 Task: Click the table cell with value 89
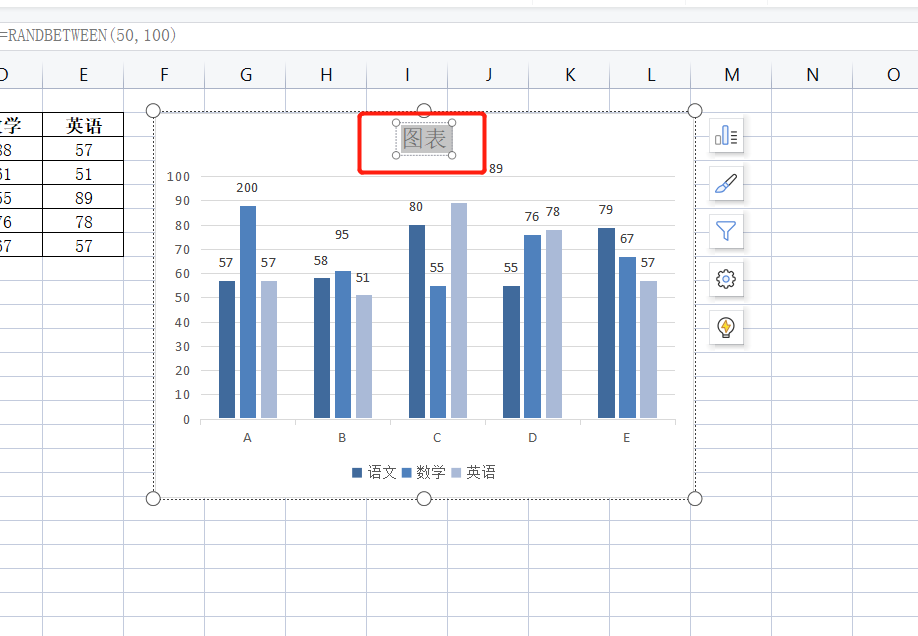[x=83, y=197]
